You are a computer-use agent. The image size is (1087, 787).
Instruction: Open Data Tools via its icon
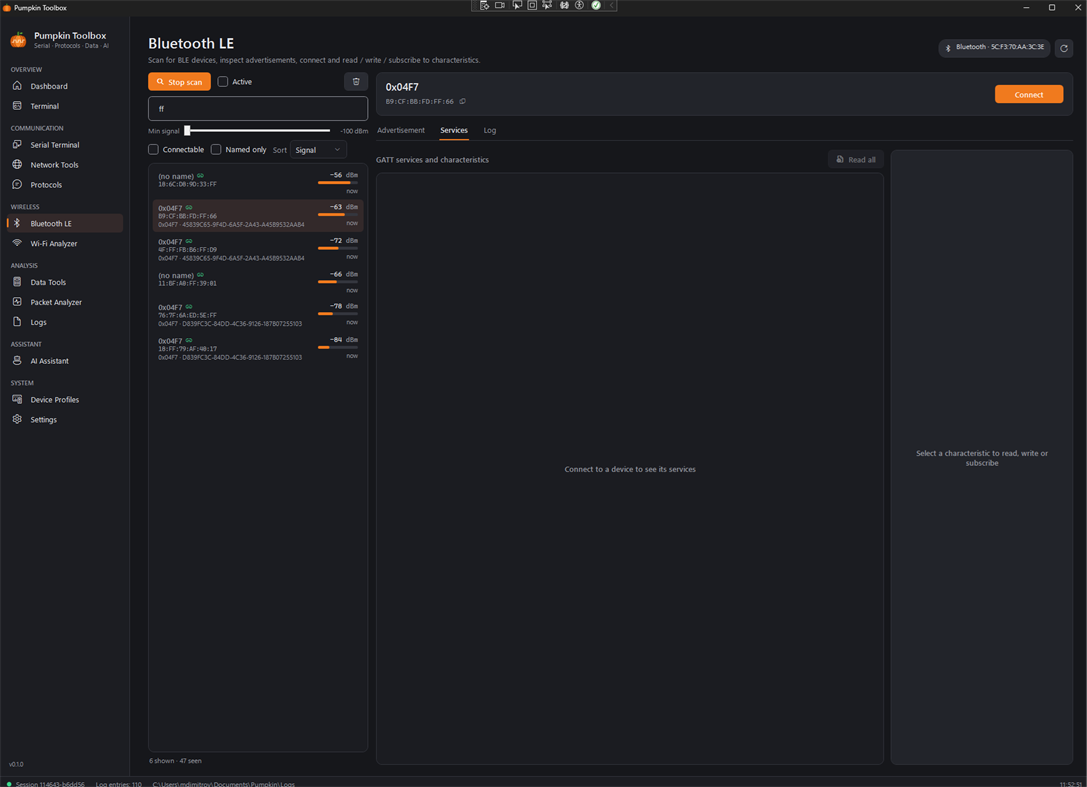coord(17,282)
